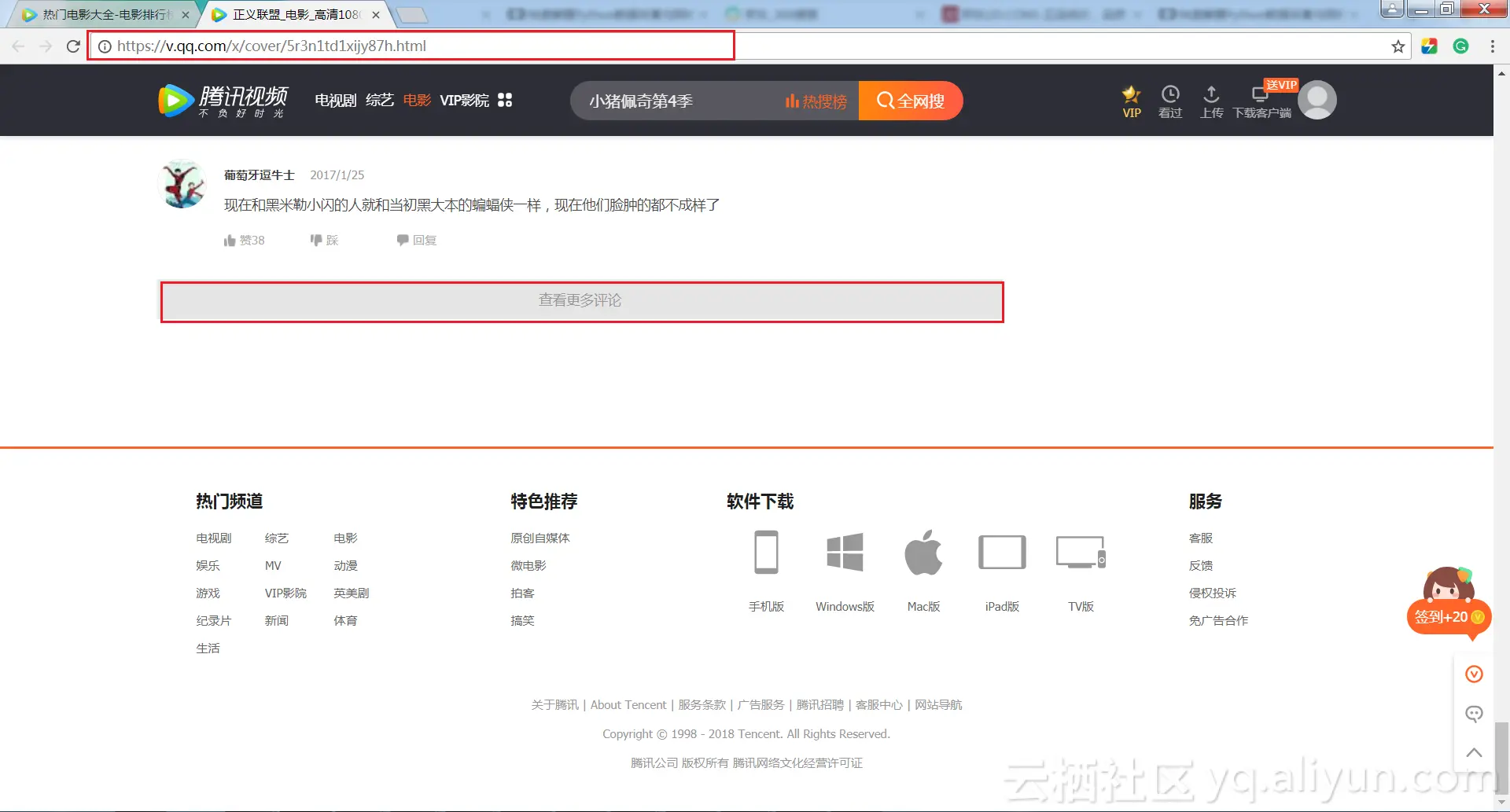Open the About Tencent footer link

click(x=628, y=705)
